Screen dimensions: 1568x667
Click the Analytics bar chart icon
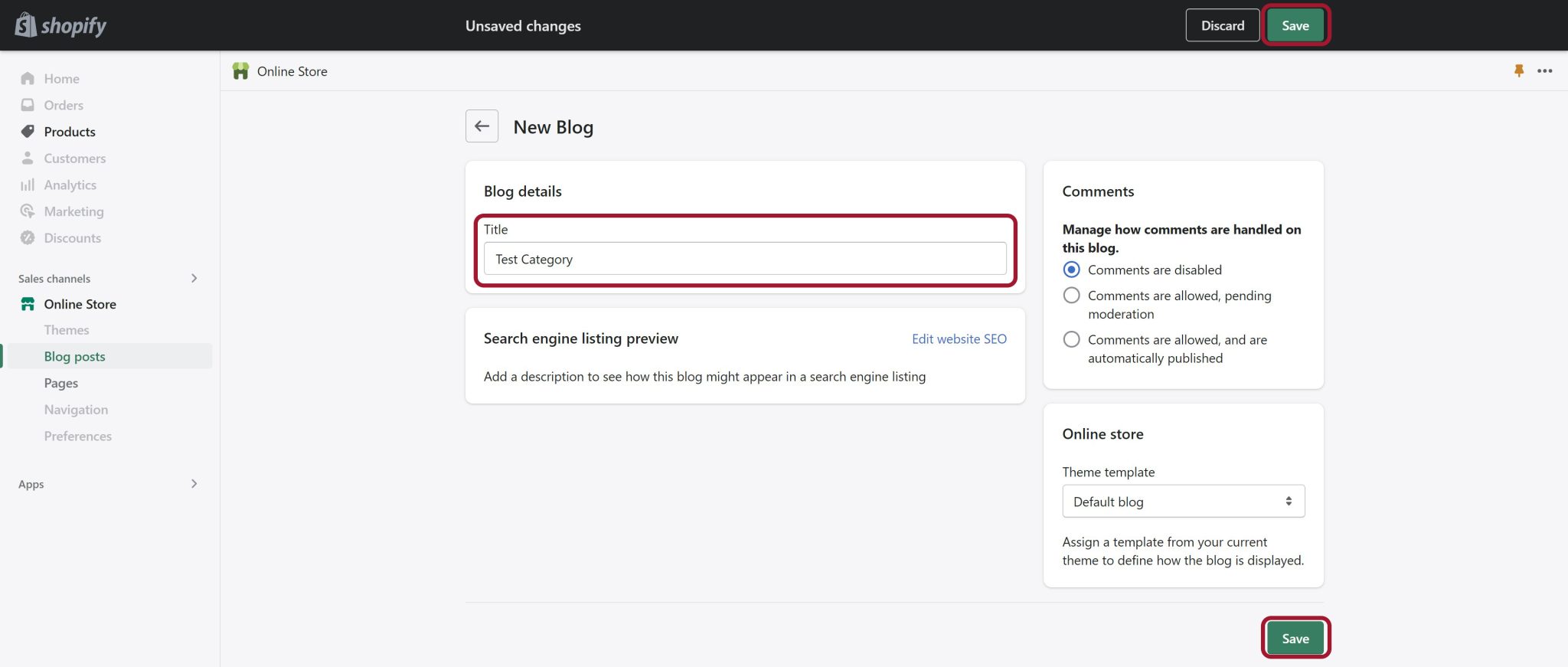point(28,185)
